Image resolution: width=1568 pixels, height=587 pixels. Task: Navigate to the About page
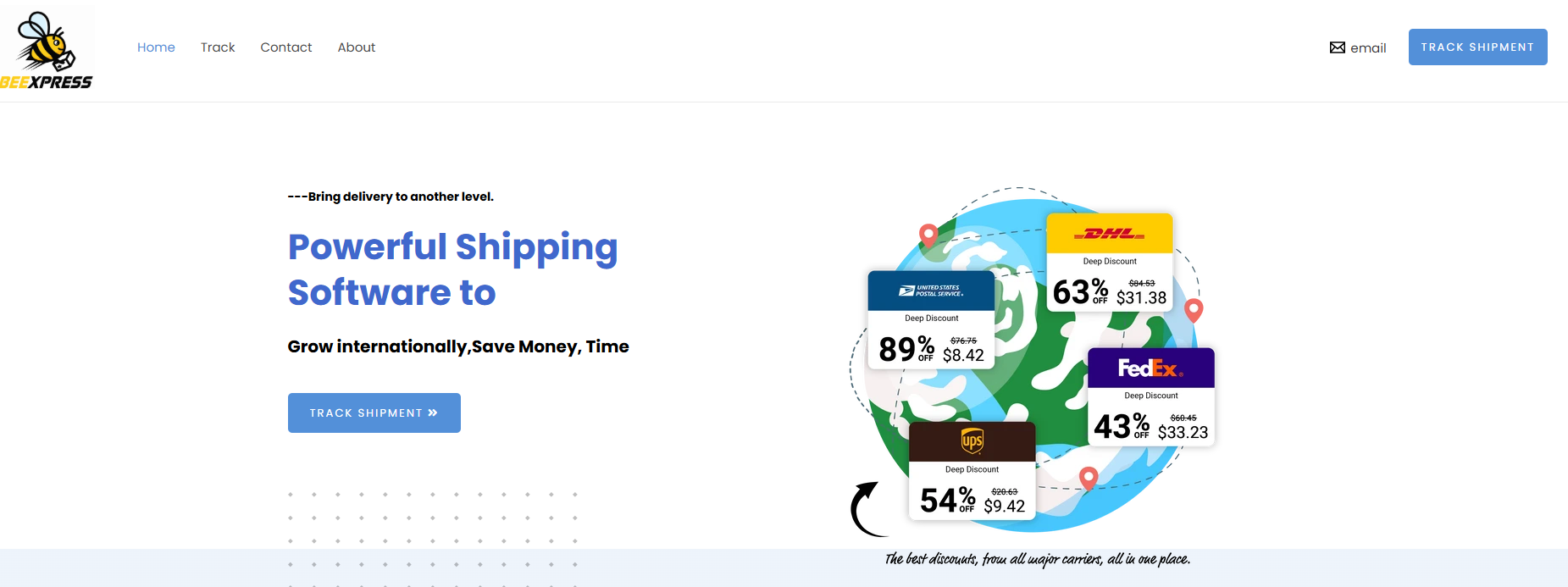[357, 47]
